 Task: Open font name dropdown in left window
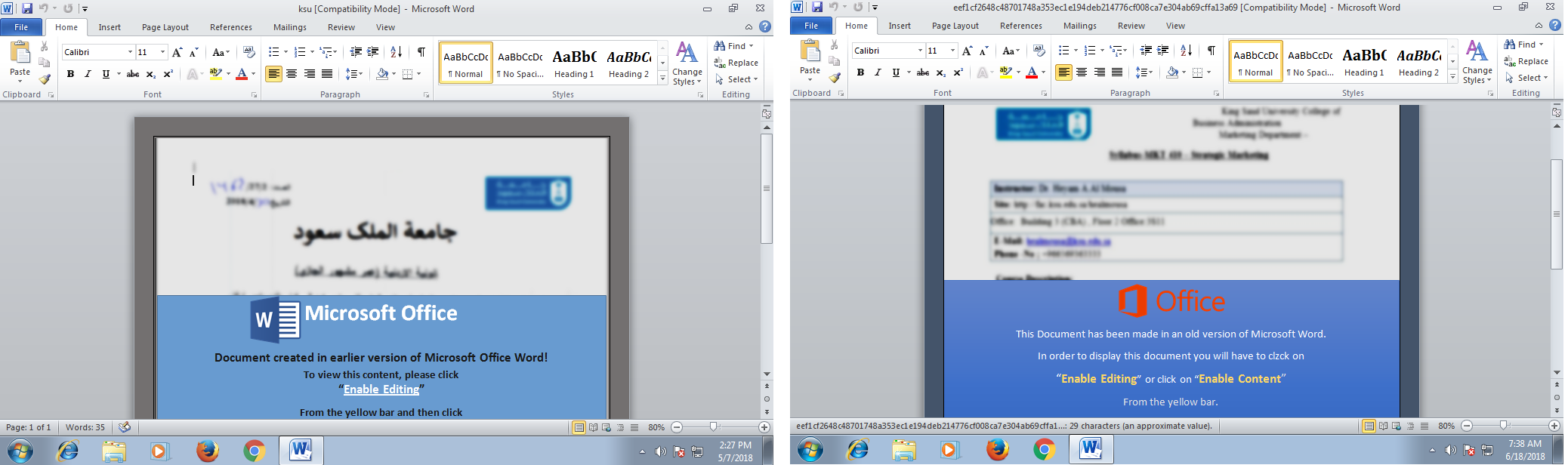point(130,52)
